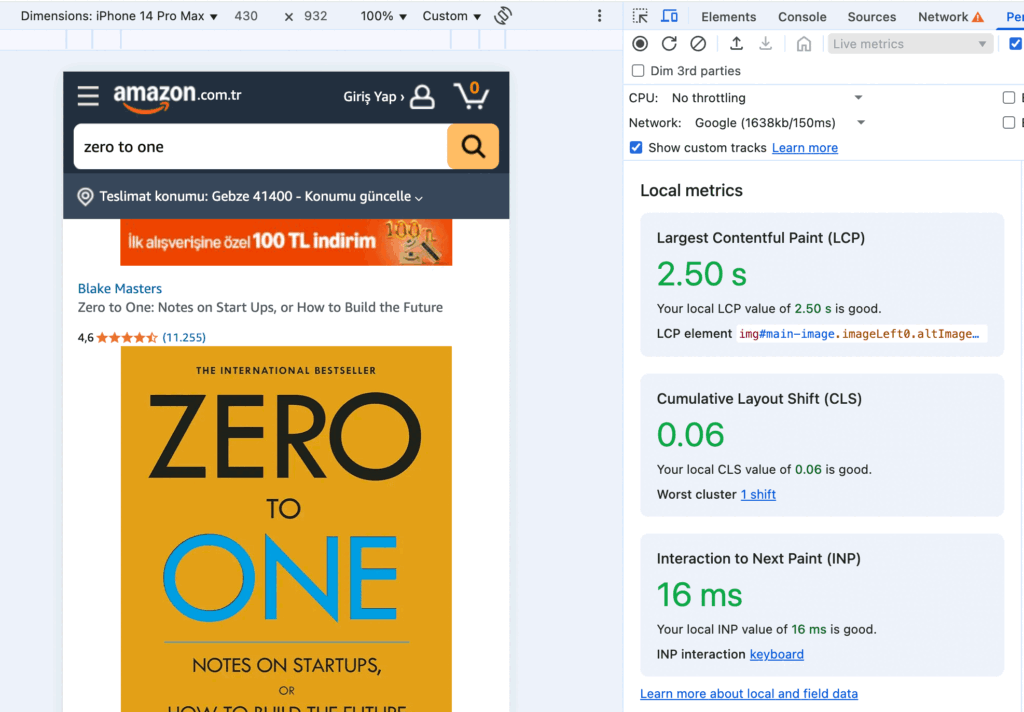Open the Live metrics dropdown
The width and height of the screenshot is (1024, 712).
click(910, 44)
